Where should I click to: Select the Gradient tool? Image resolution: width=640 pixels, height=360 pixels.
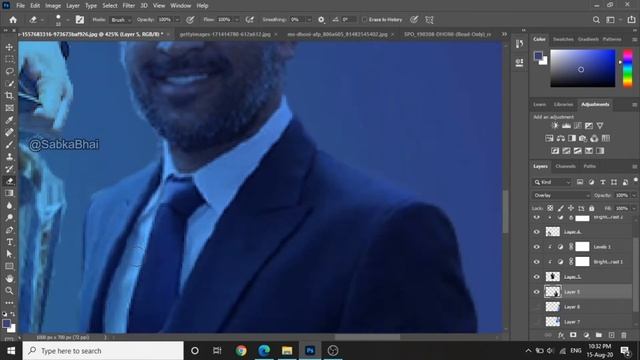pyautogui.click(x=9, y=193)
